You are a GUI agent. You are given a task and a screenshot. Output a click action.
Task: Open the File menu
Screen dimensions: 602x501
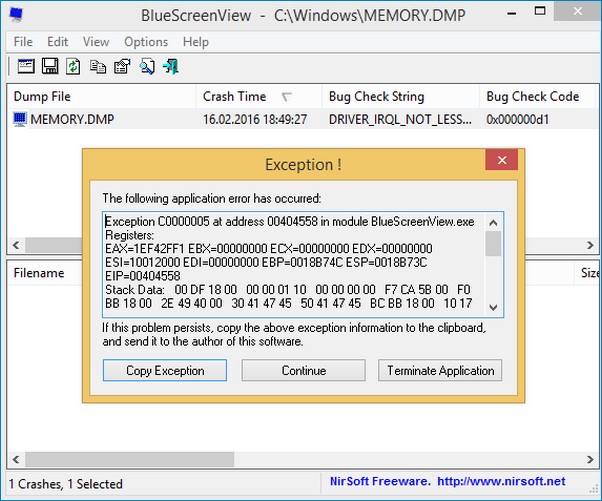[23, 42]
